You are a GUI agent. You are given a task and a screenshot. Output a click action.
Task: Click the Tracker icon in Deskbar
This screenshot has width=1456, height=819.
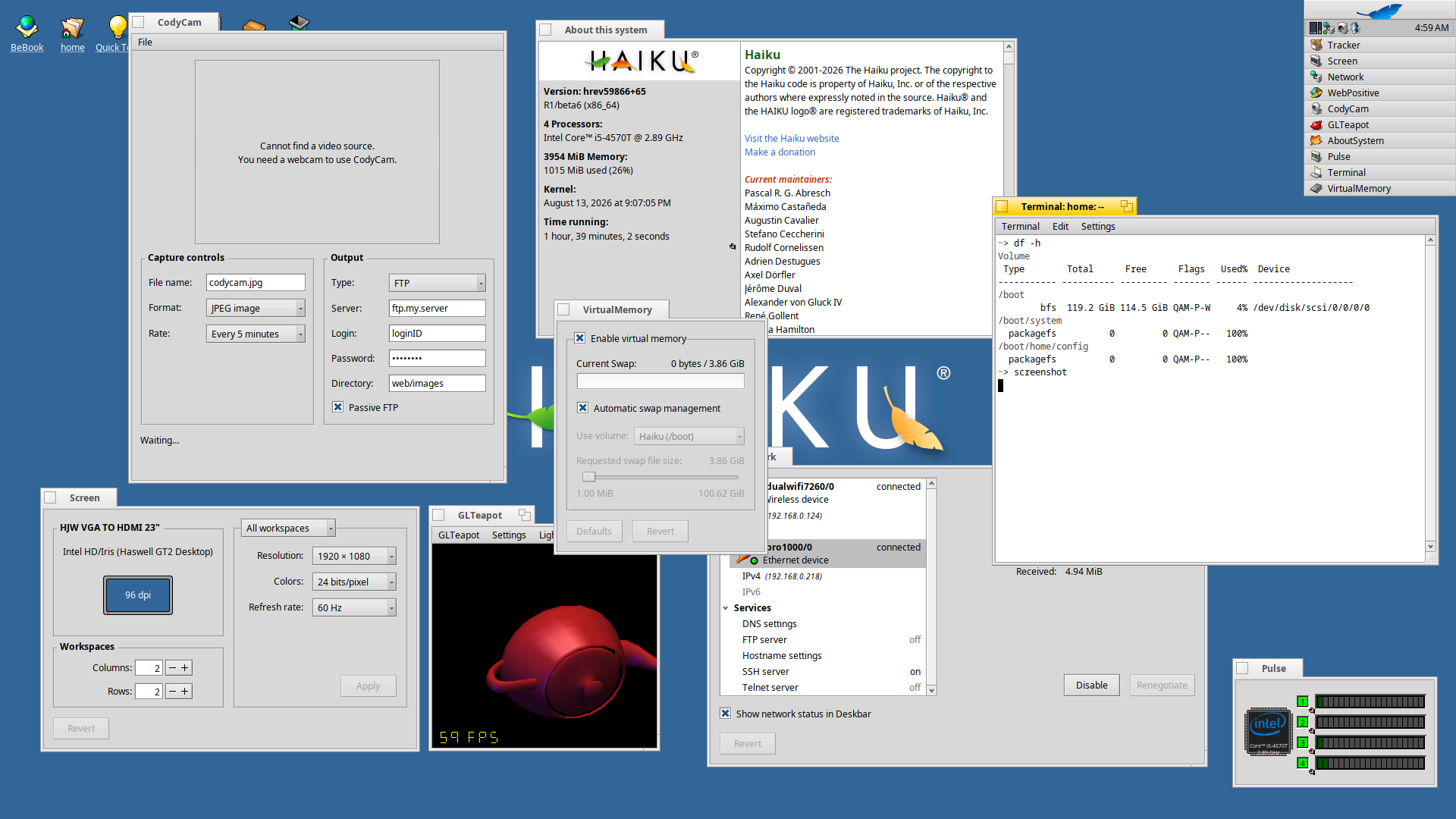coord(1316,45)
